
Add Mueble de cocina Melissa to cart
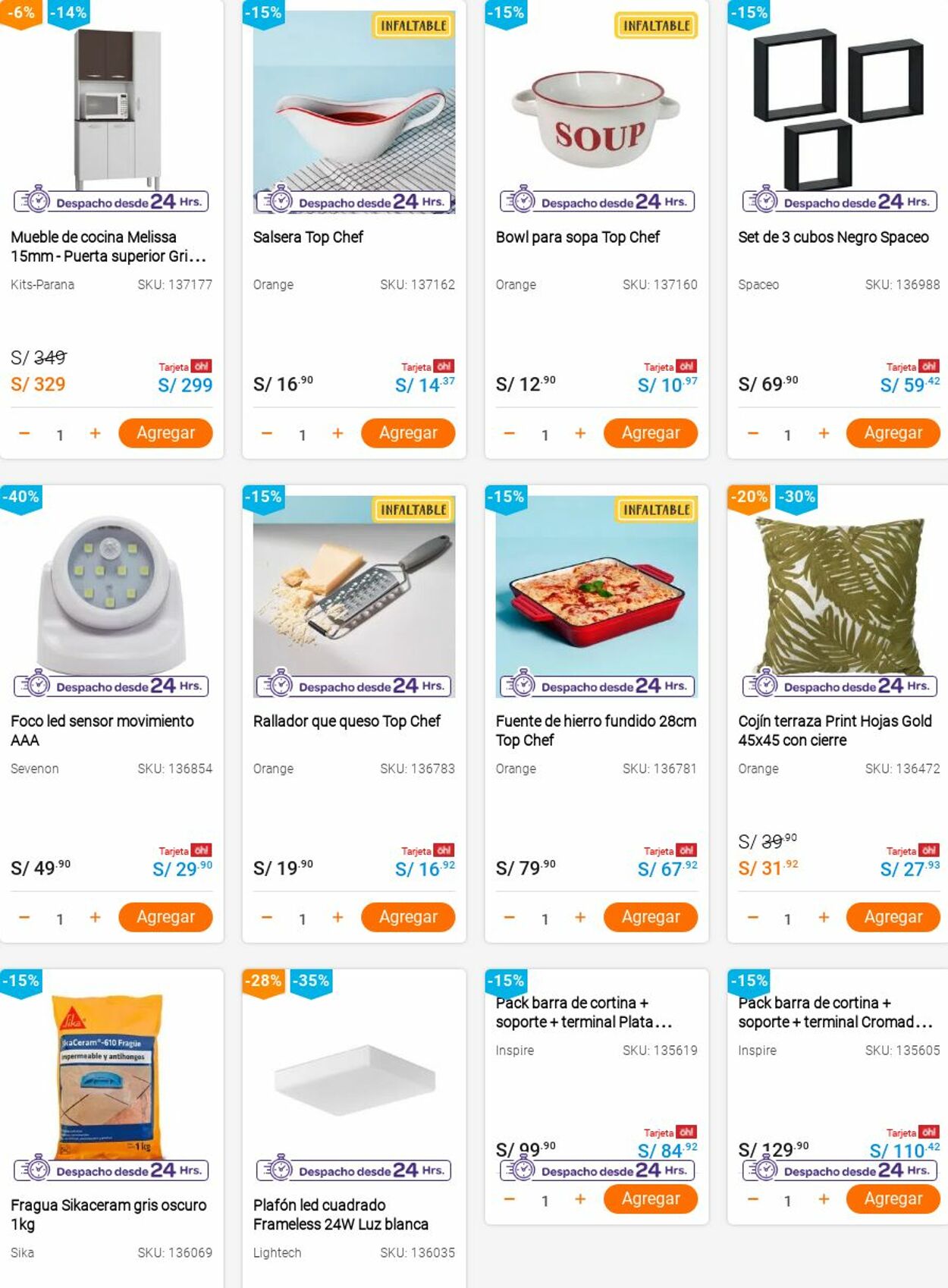coord(165,433)
